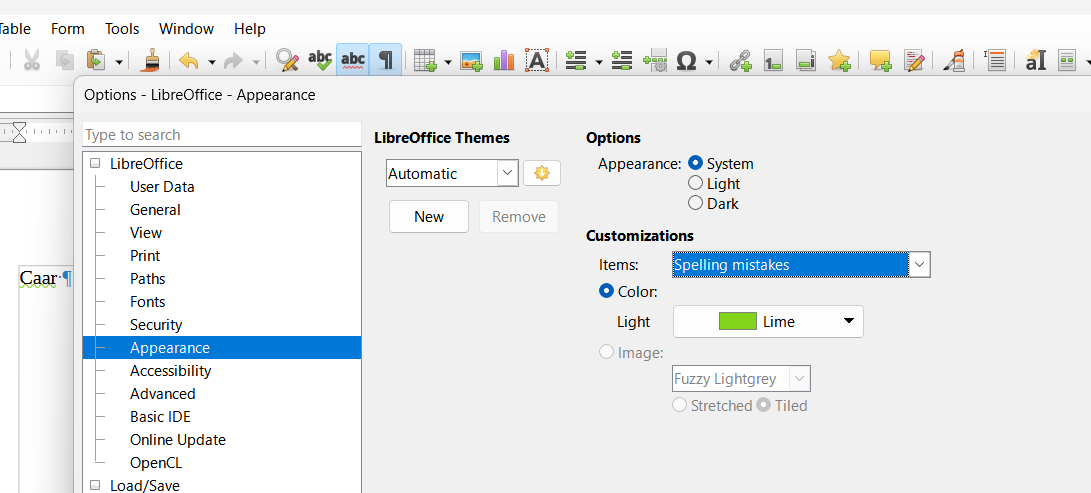Open the LibreOffice Themes Automatic dropdown

[x=452, y=174]
